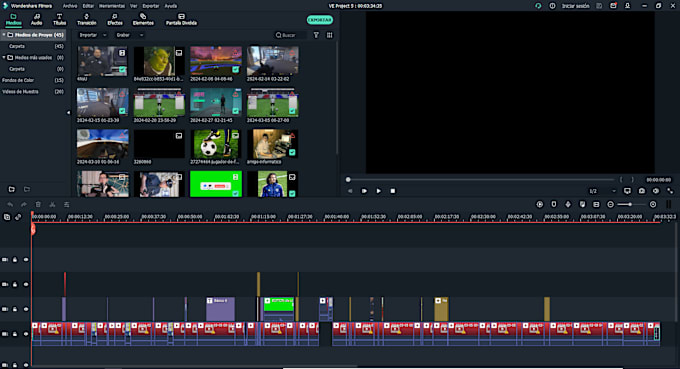
Task: Collapse the media panel side arrow
Action: [69, 113]
